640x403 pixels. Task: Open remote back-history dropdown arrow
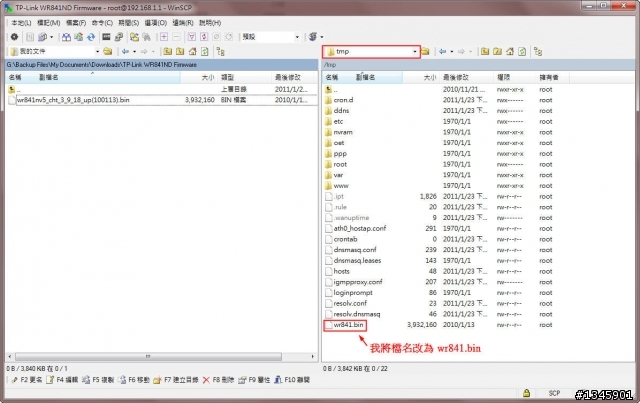(x=452, y=51)
